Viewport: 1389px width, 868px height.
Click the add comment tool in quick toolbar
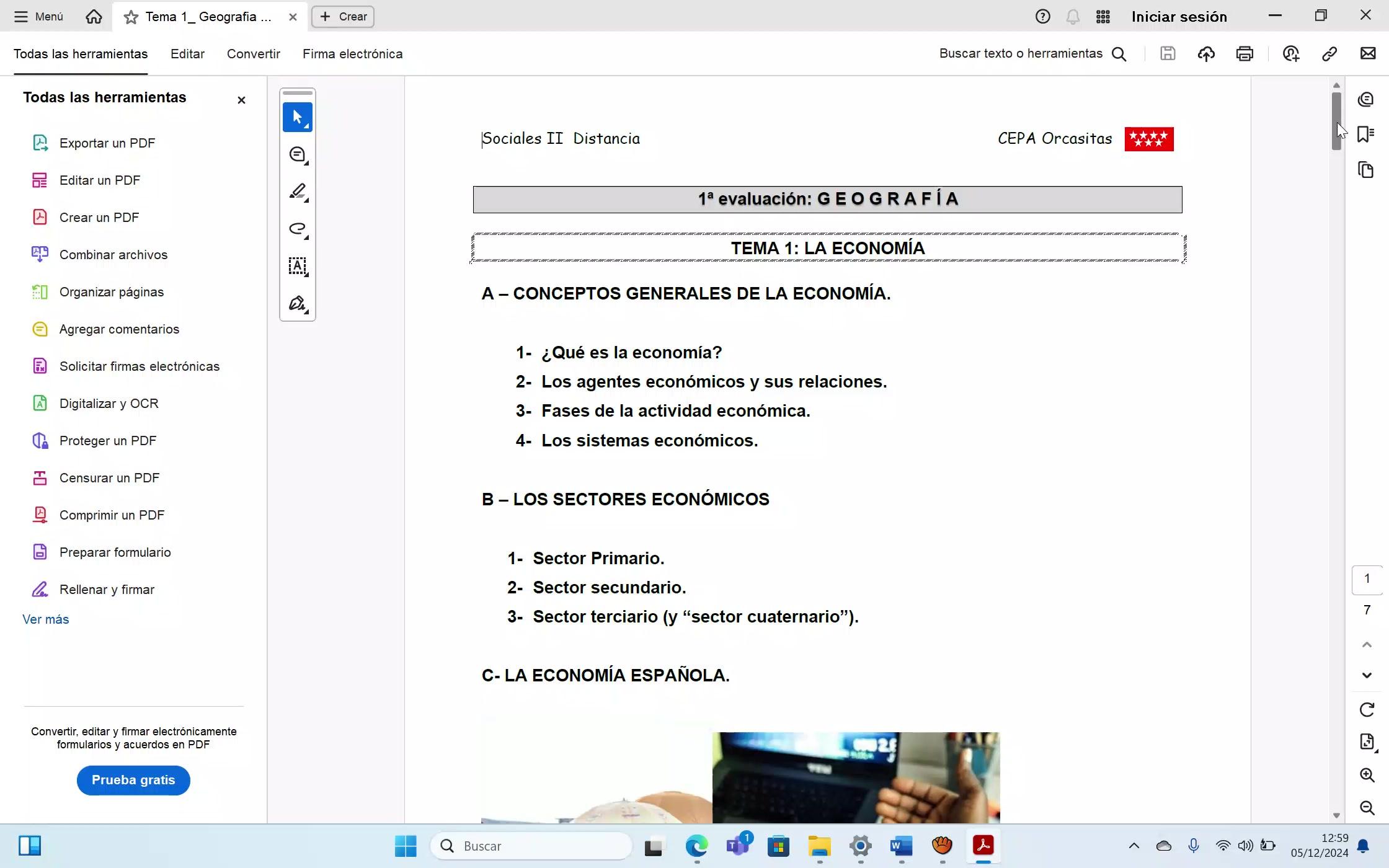pos(298,154)
